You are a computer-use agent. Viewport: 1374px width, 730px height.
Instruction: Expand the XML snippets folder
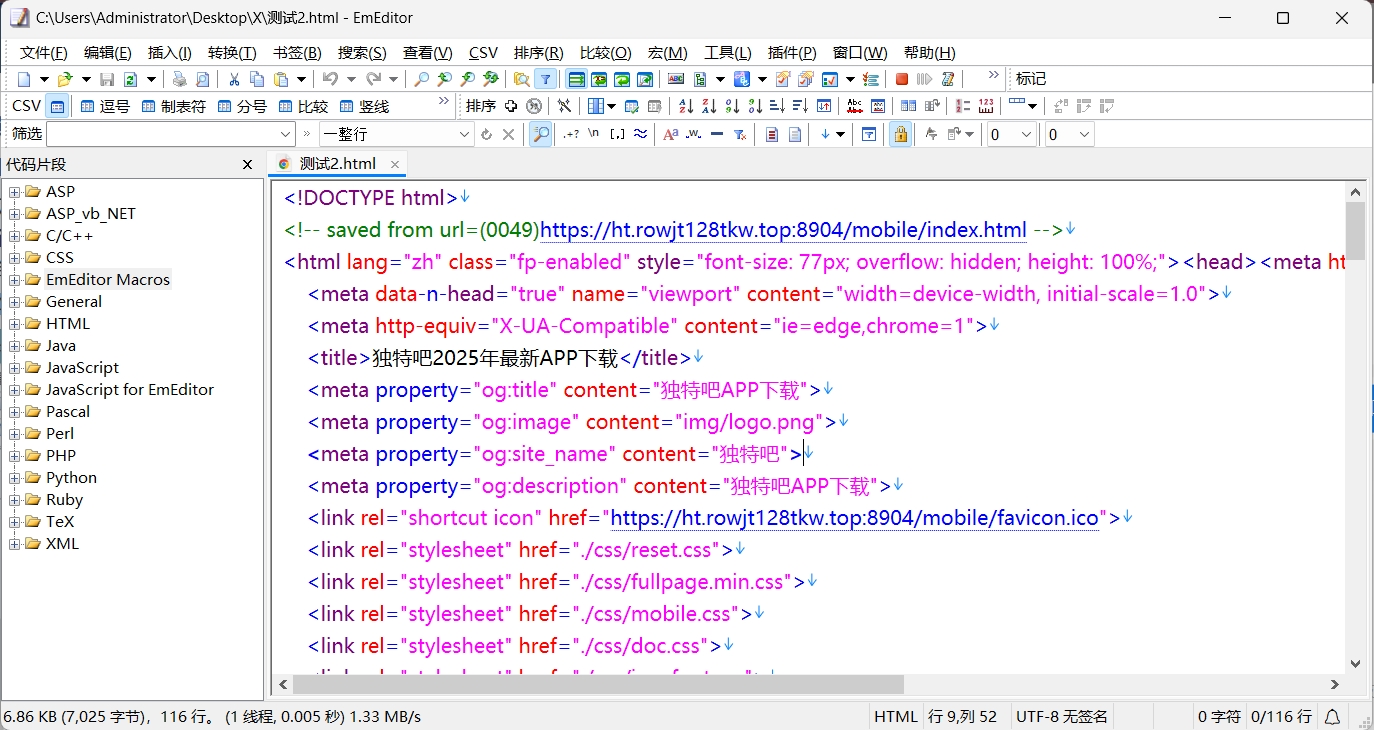point(15,544)
